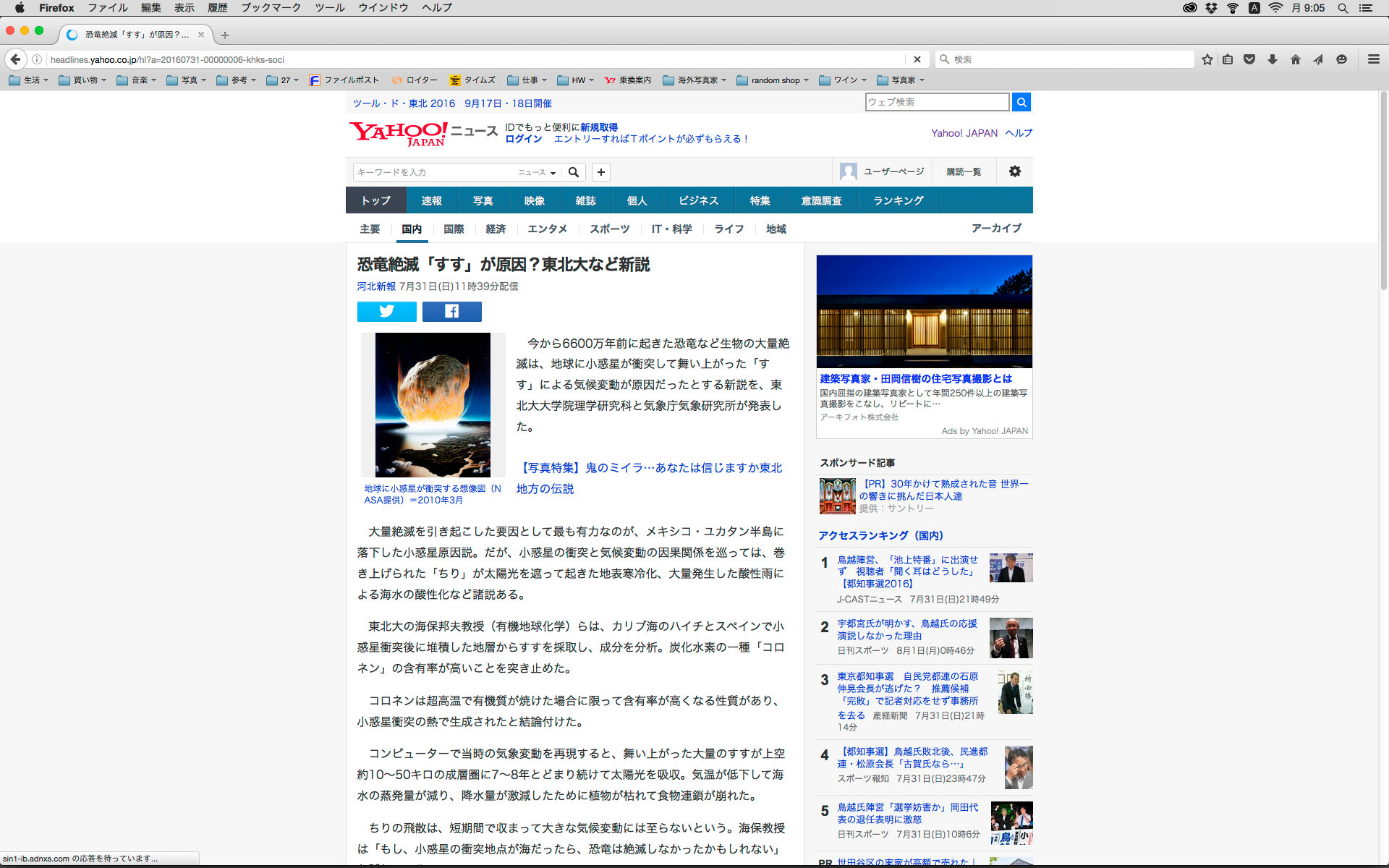Open the Firefox downloads arrow icon

(1272, 59)
